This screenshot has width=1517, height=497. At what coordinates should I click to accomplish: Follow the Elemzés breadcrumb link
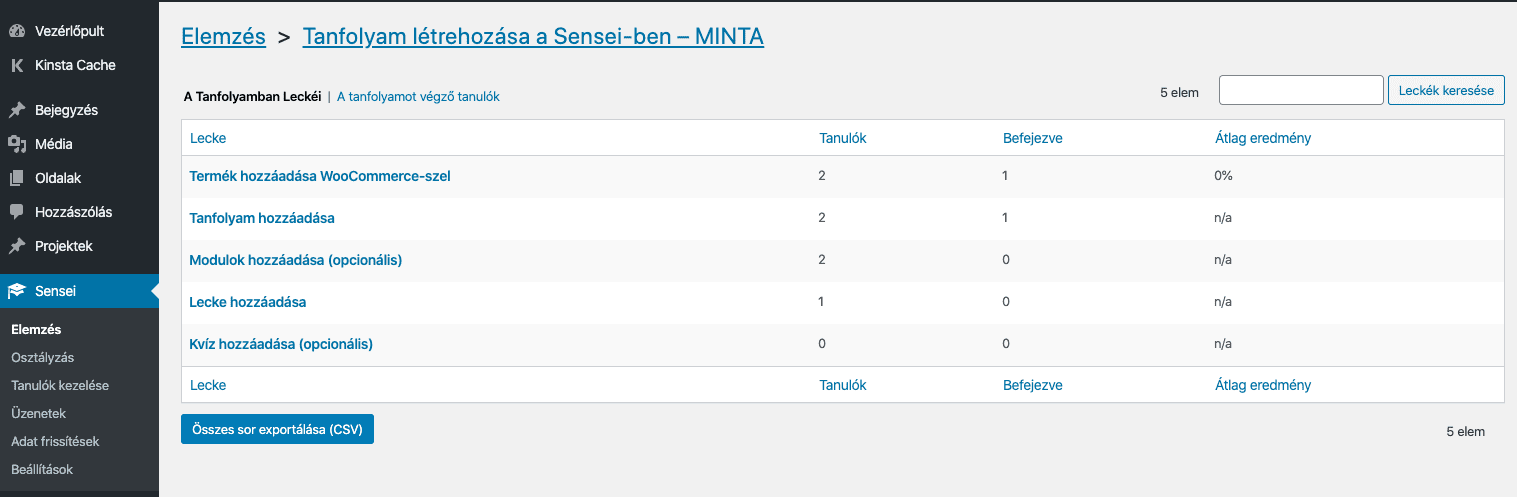(223, 37)
